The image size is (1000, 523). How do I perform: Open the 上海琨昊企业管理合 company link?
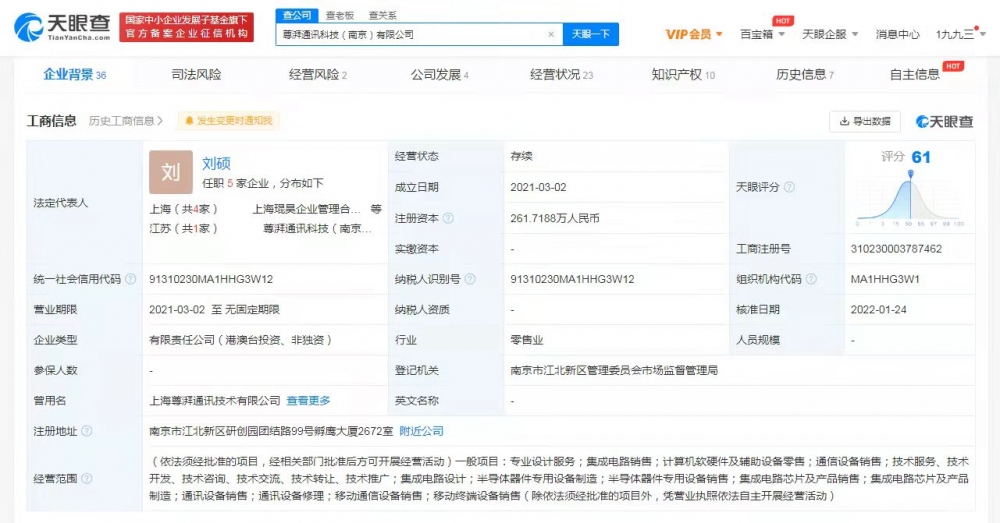point(306,209)
